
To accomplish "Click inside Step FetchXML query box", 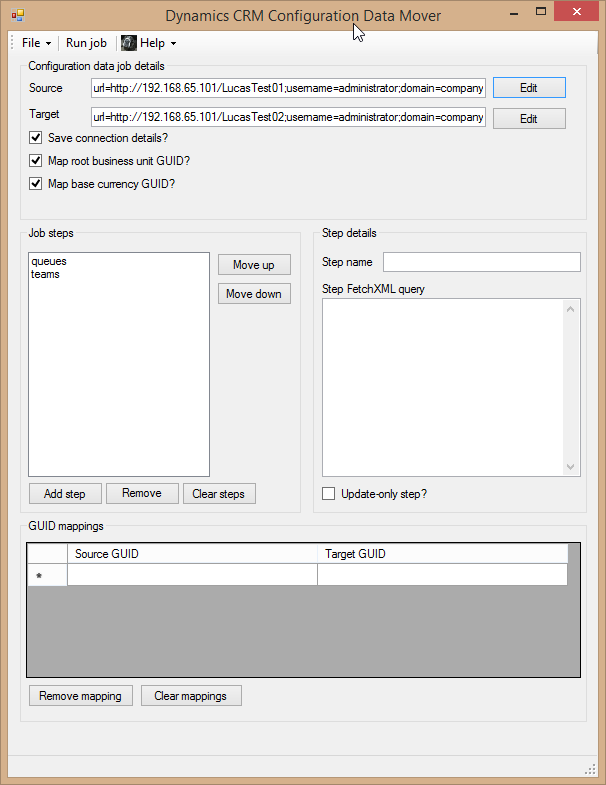I will [x=443, y=387].
